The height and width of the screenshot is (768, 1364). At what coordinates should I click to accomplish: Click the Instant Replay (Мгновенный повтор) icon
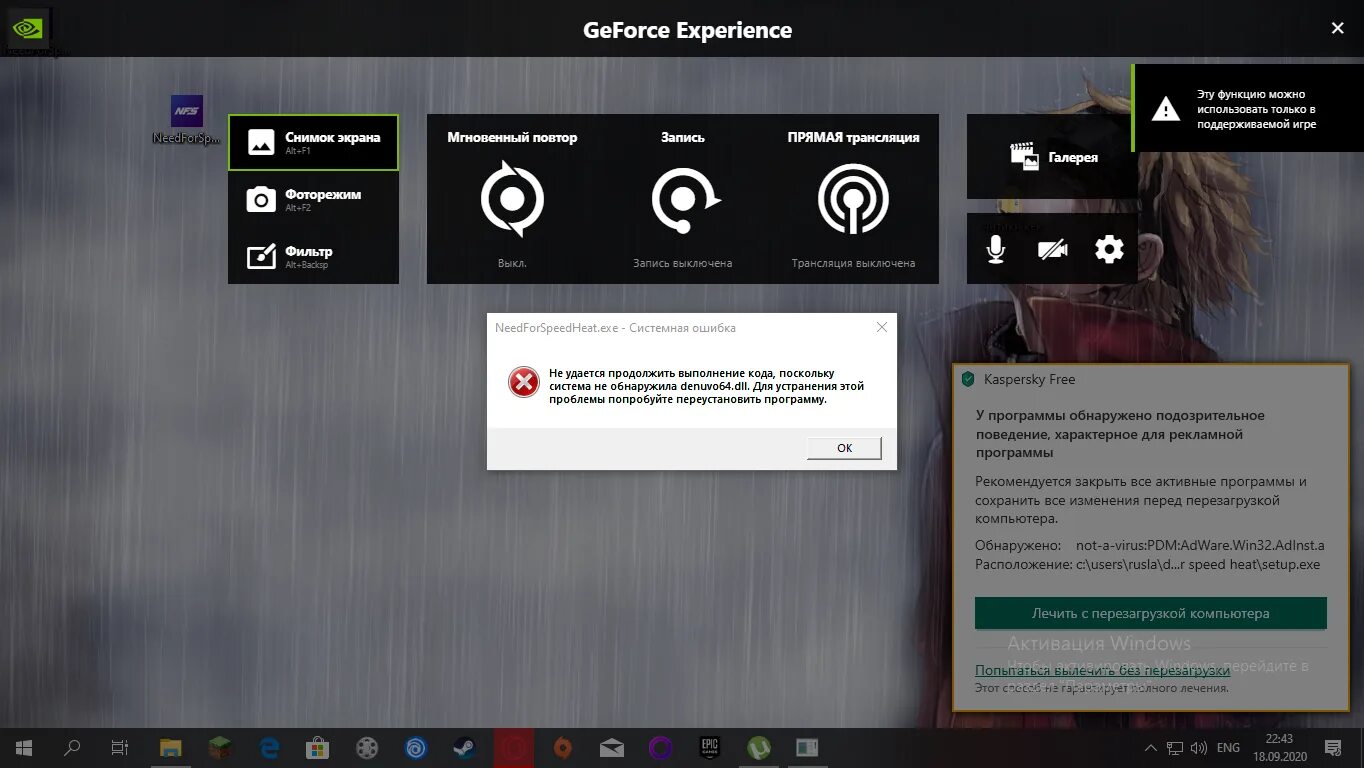coord(512,198)
